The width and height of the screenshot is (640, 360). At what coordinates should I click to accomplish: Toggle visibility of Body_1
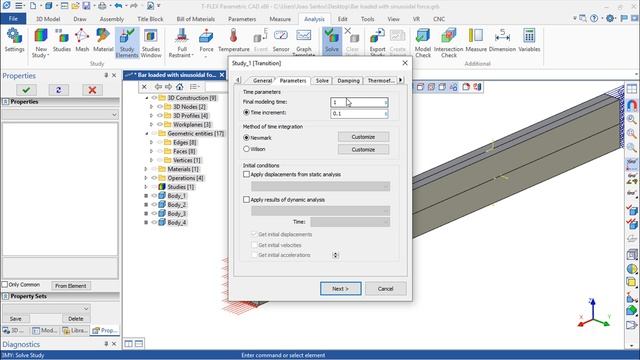tap(154, 196)
